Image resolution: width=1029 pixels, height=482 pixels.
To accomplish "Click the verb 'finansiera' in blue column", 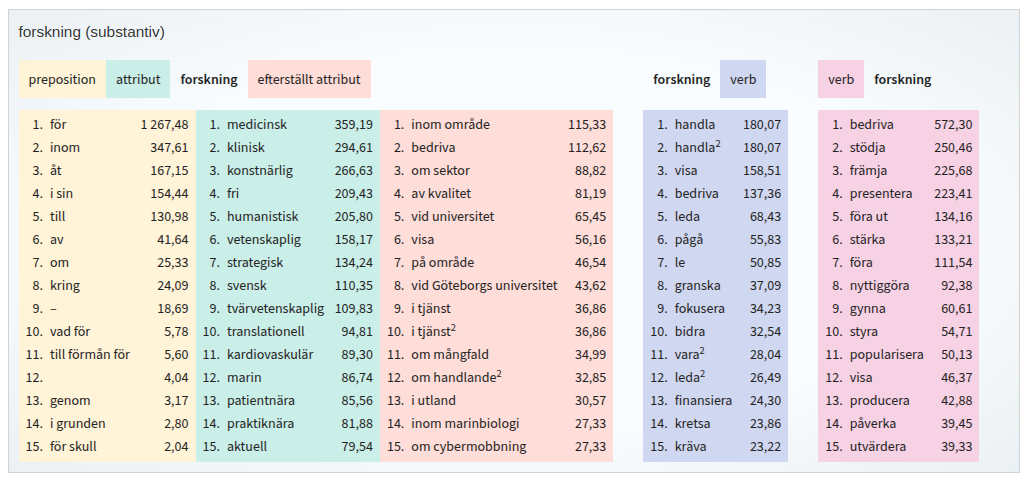I will pyautogui.click(x=703, y=401).
